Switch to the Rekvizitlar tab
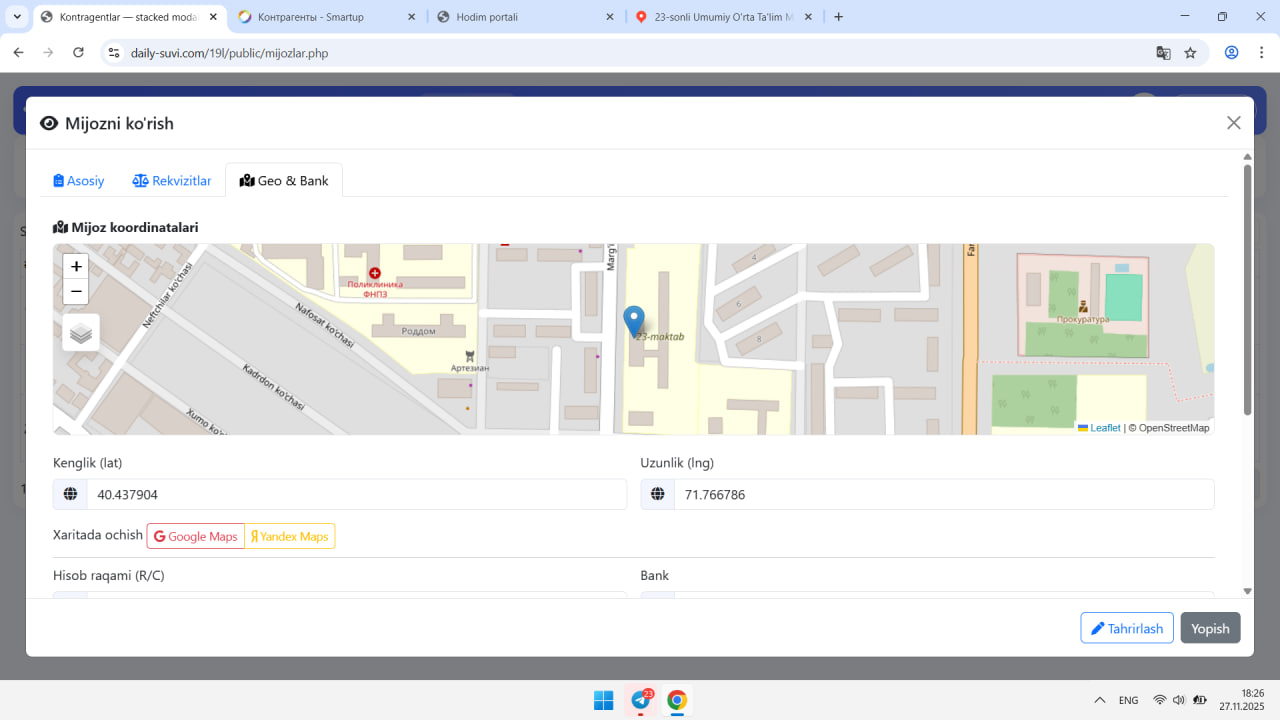The width and height of the screenshot is (1280, 720). (172, 181)
